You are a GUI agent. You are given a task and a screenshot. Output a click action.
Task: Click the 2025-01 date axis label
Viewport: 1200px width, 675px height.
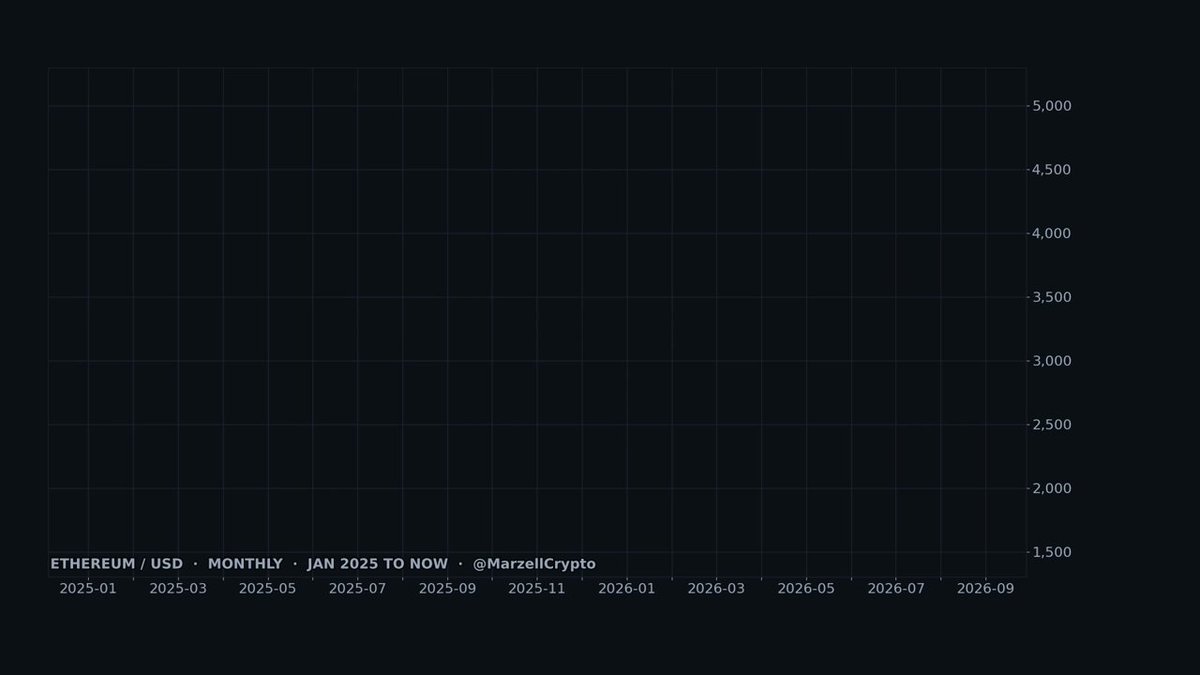point(88,589)
